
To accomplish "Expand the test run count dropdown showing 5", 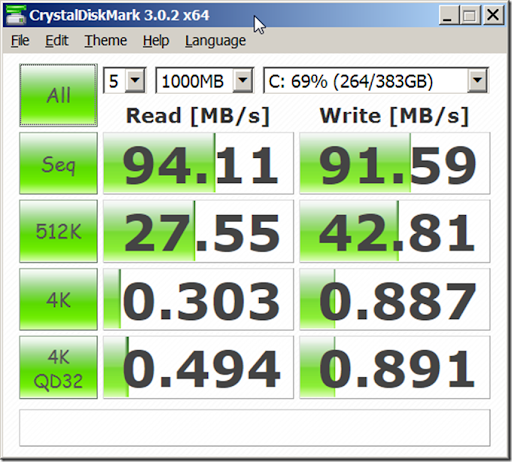I will (x=135, y=80).
